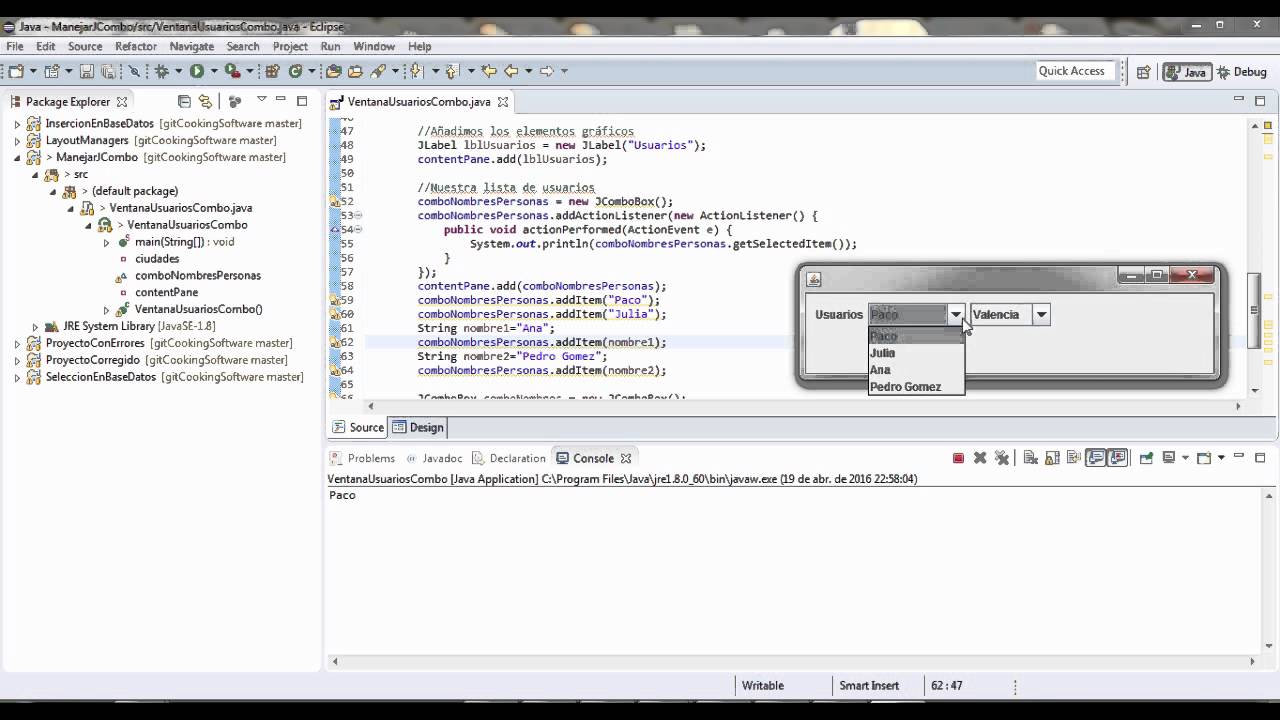Go back with the yellow Back arrow
This screenshot has height=720, width=1280.
511,71
